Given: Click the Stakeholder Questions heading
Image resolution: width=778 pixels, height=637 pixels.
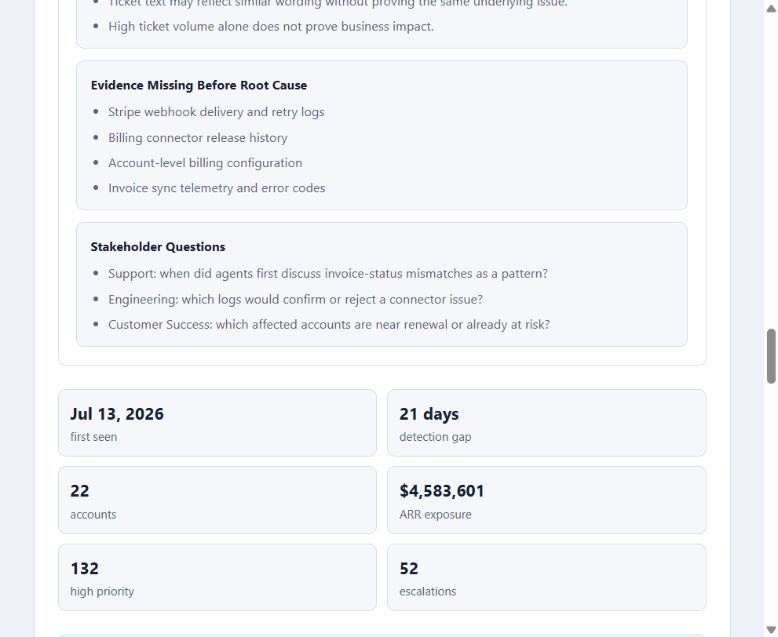Looking at the screenshot, I should coord(158,247).
